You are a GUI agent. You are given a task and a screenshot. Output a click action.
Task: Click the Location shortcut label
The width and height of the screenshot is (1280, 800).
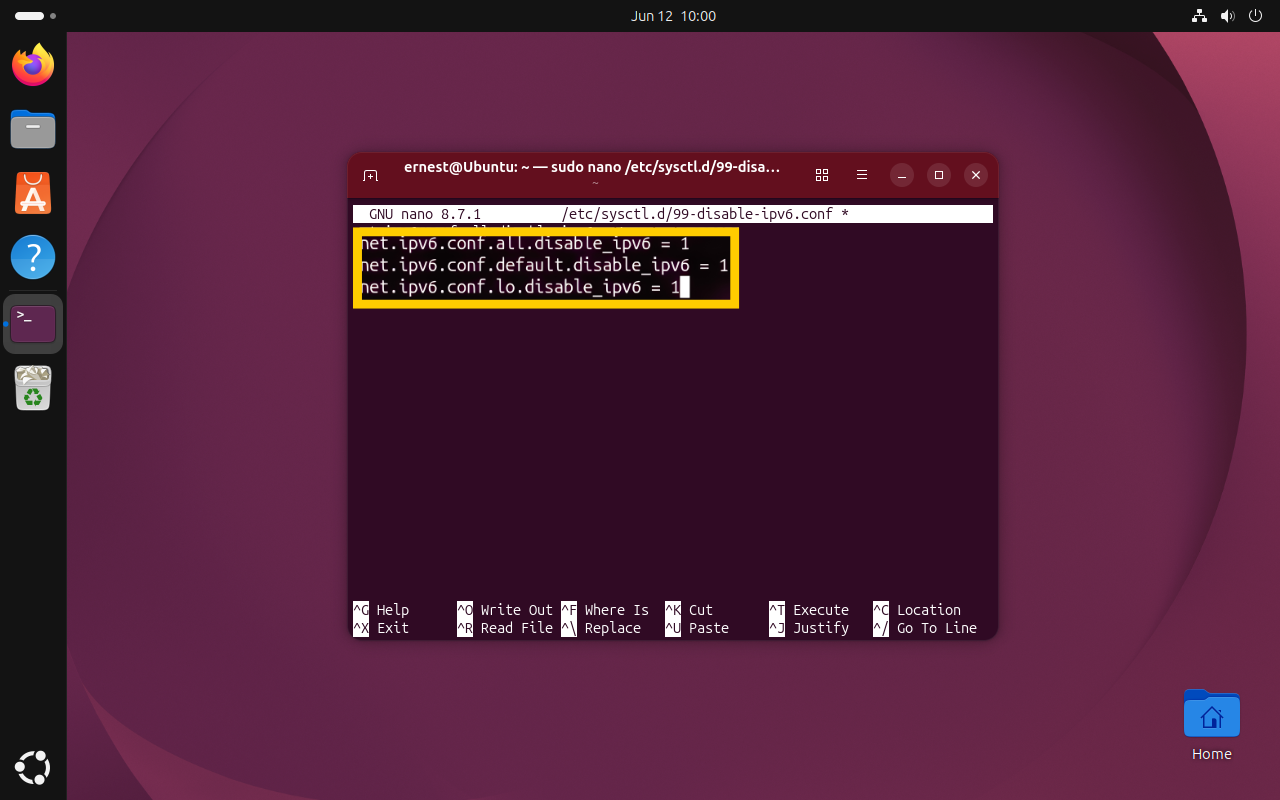(929, 610)
